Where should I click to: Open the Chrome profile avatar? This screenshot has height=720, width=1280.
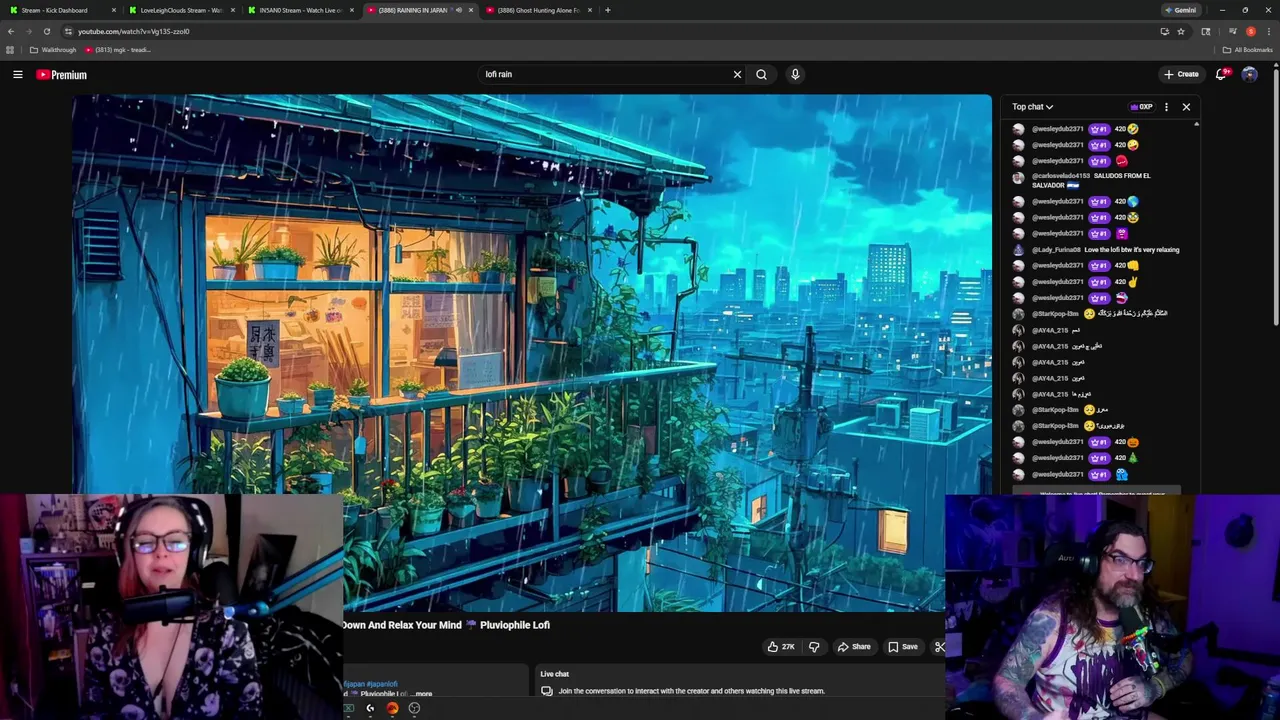1250,31
